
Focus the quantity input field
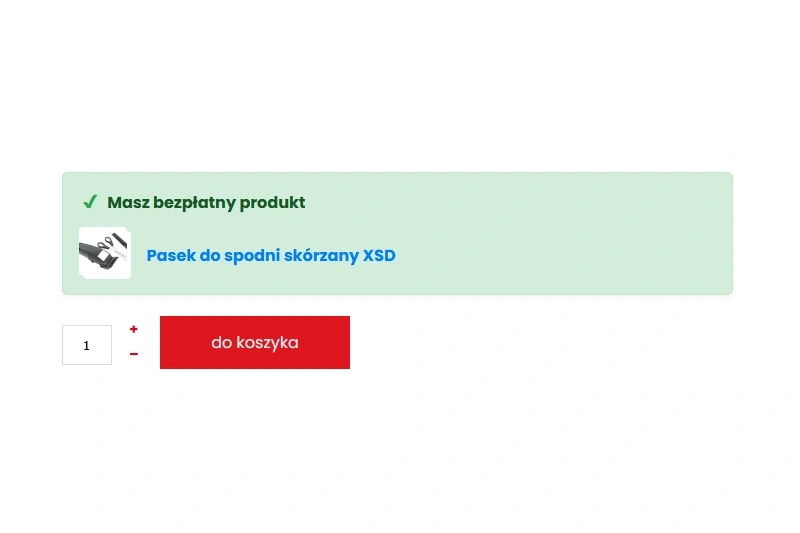[x=87, y=345]
